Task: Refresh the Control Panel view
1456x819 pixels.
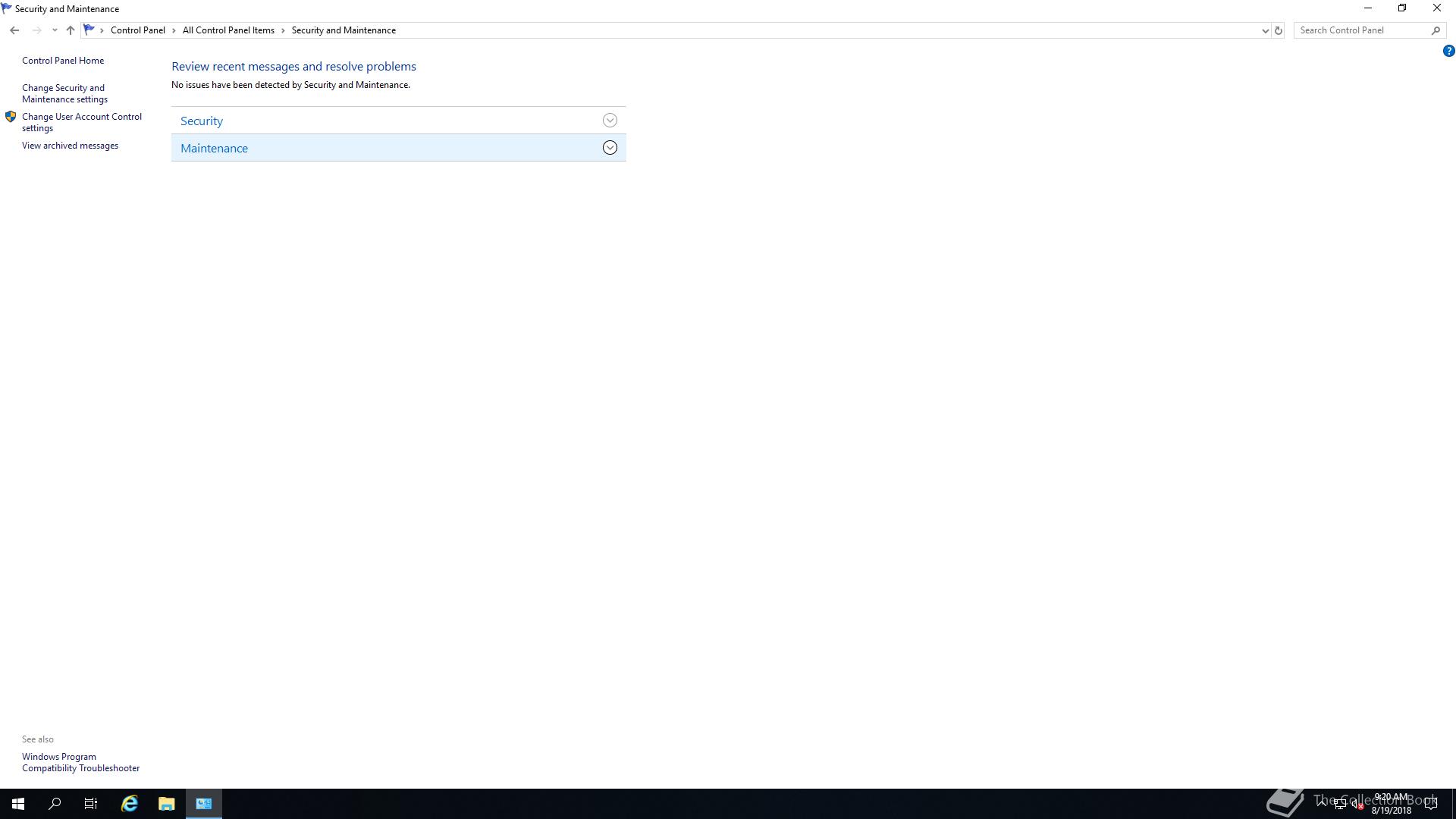Action: tap(1278, 30)
